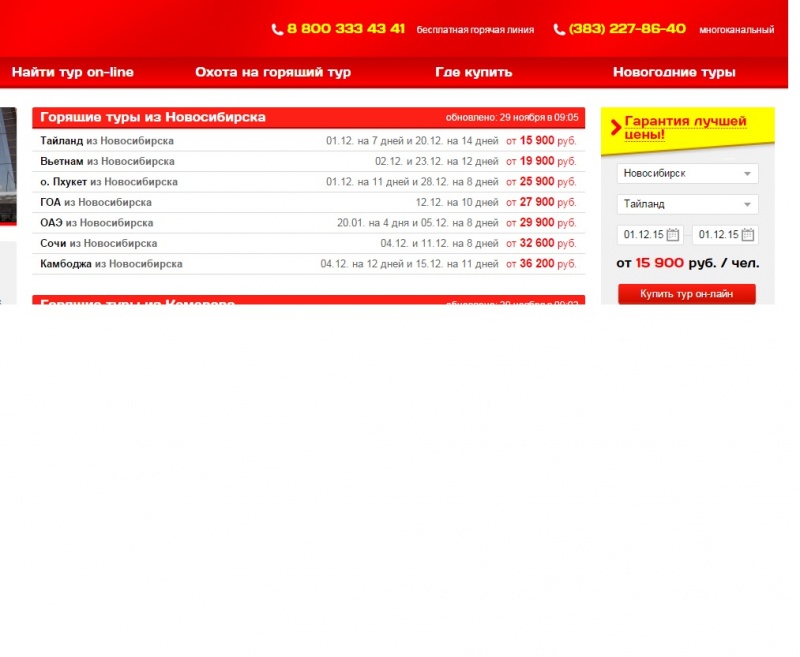Go to Где купить menu item

tap(473, 72)
